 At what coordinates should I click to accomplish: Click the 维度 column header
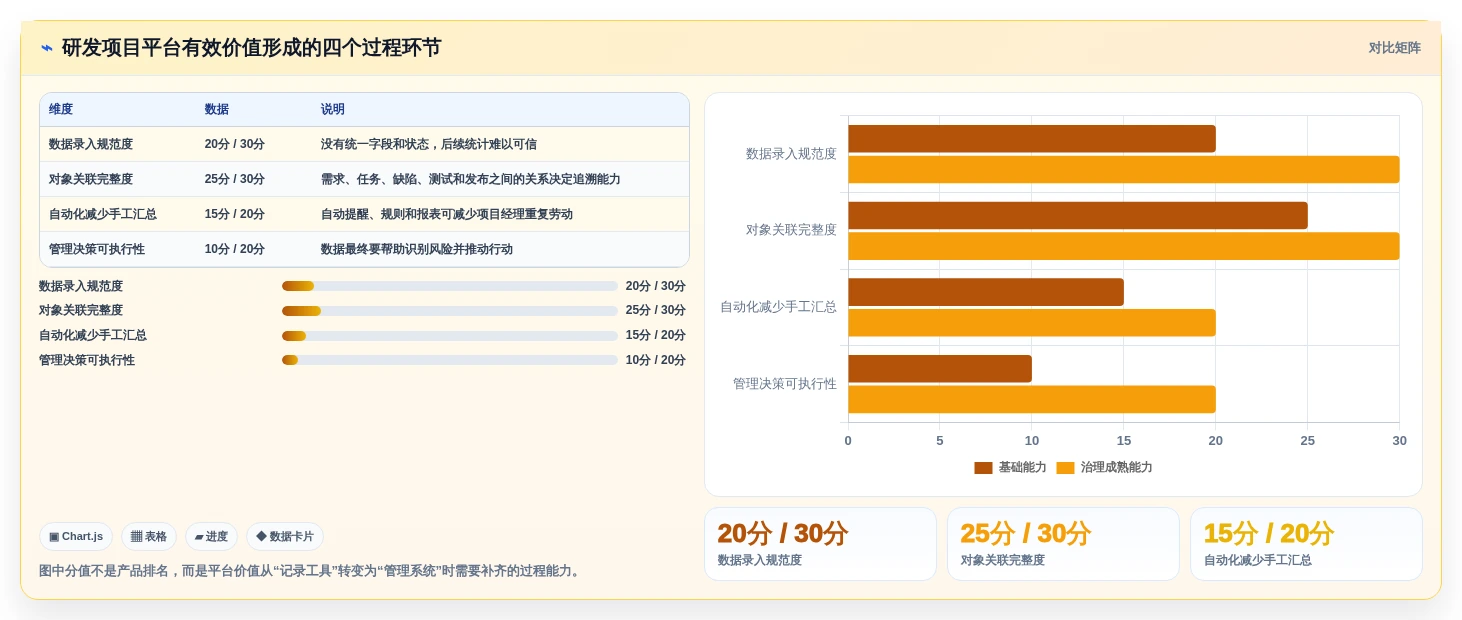click(x=61, y=110)
